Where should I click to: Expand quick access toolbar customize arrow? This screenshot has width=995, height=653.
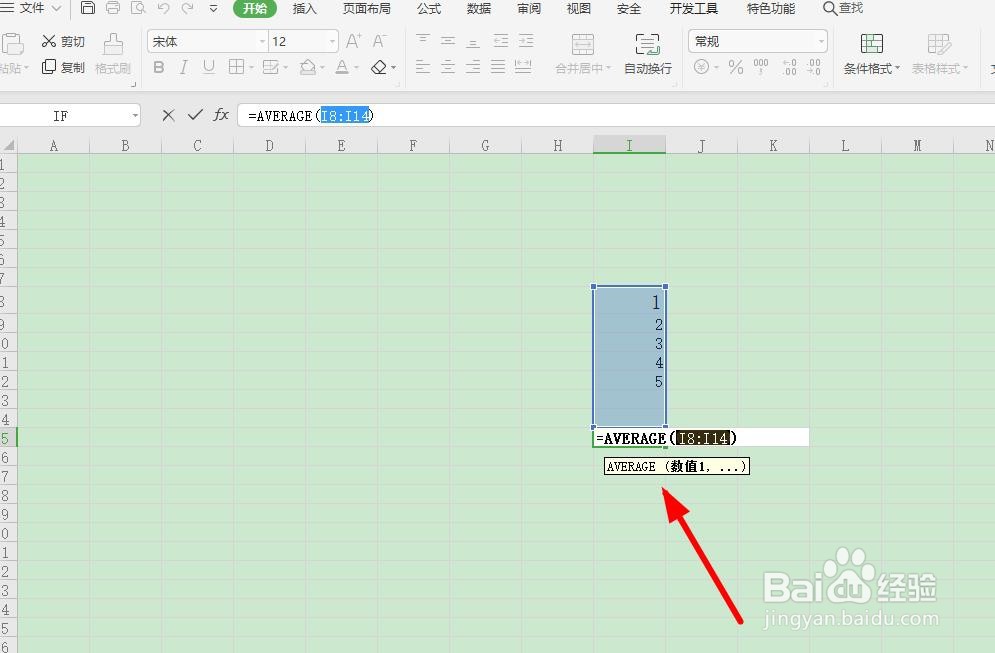(x=213, y=9)
